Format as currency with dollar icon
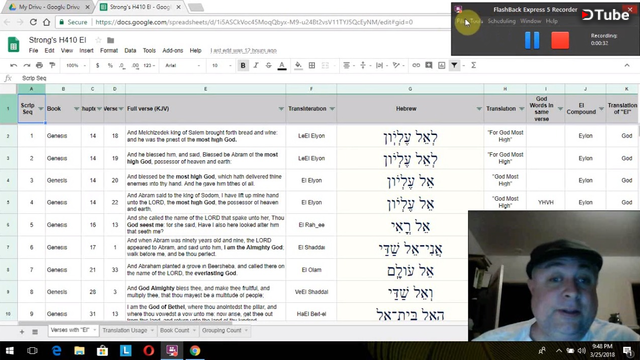Viewport: 640px width, 360px height. point(98,65)
